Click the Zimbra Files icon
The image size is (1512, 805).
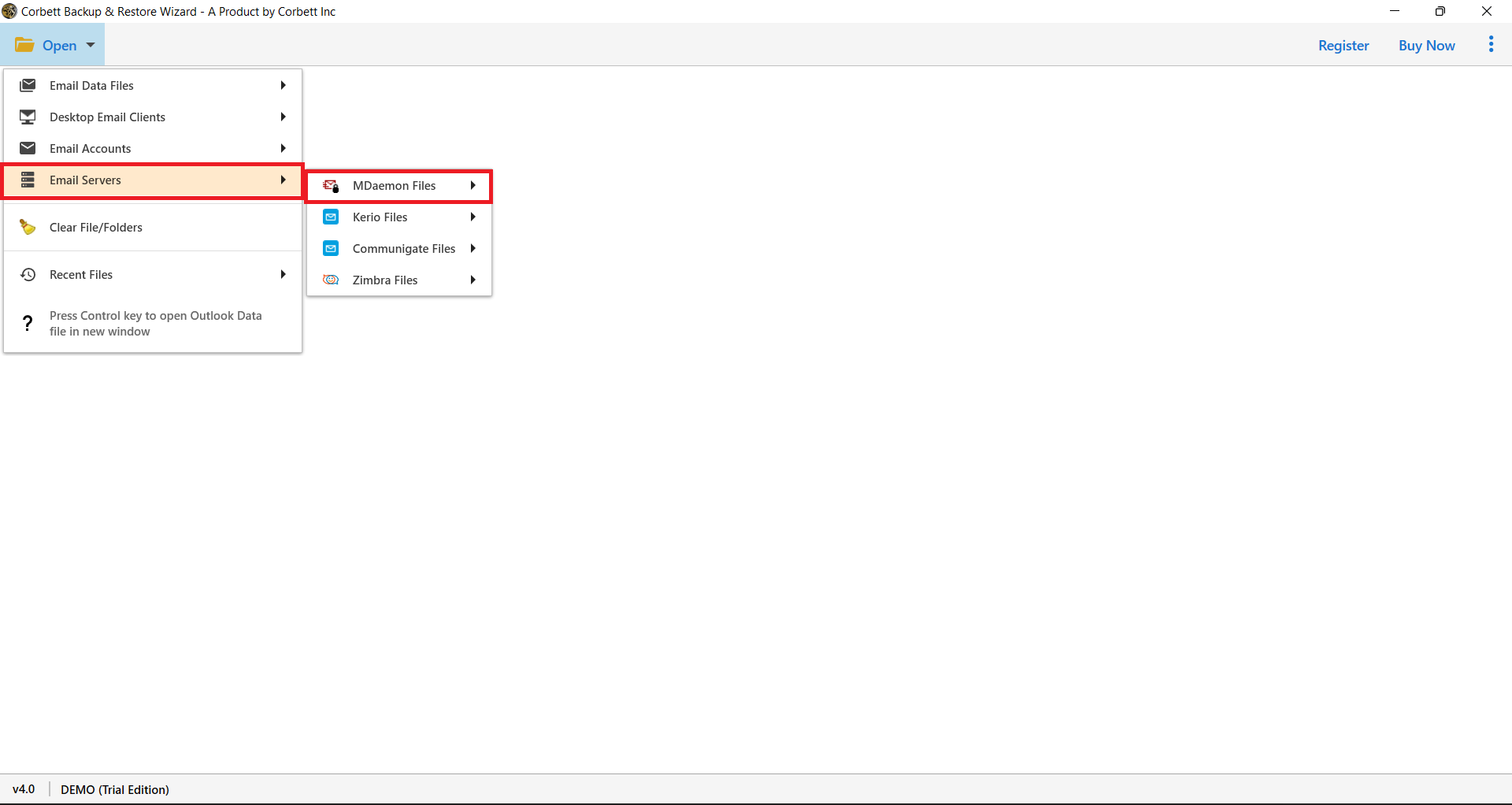(x=331, y=280)
